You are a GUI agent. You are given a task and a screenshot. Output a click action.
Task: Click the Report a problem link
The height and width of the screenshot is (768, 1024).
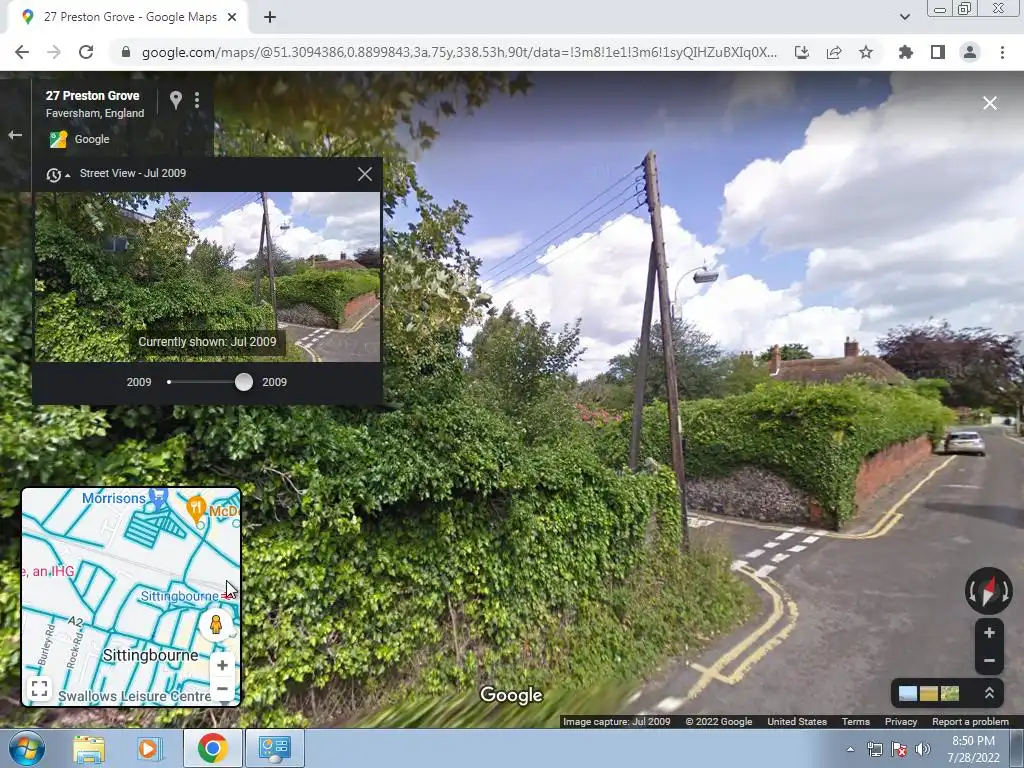[x=970, y=722]
